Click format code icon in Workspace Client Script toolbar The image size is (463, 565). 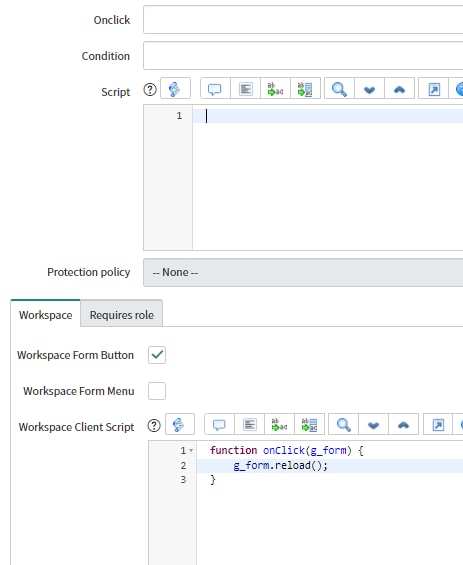pyautogui.click(x=249, y=424)
